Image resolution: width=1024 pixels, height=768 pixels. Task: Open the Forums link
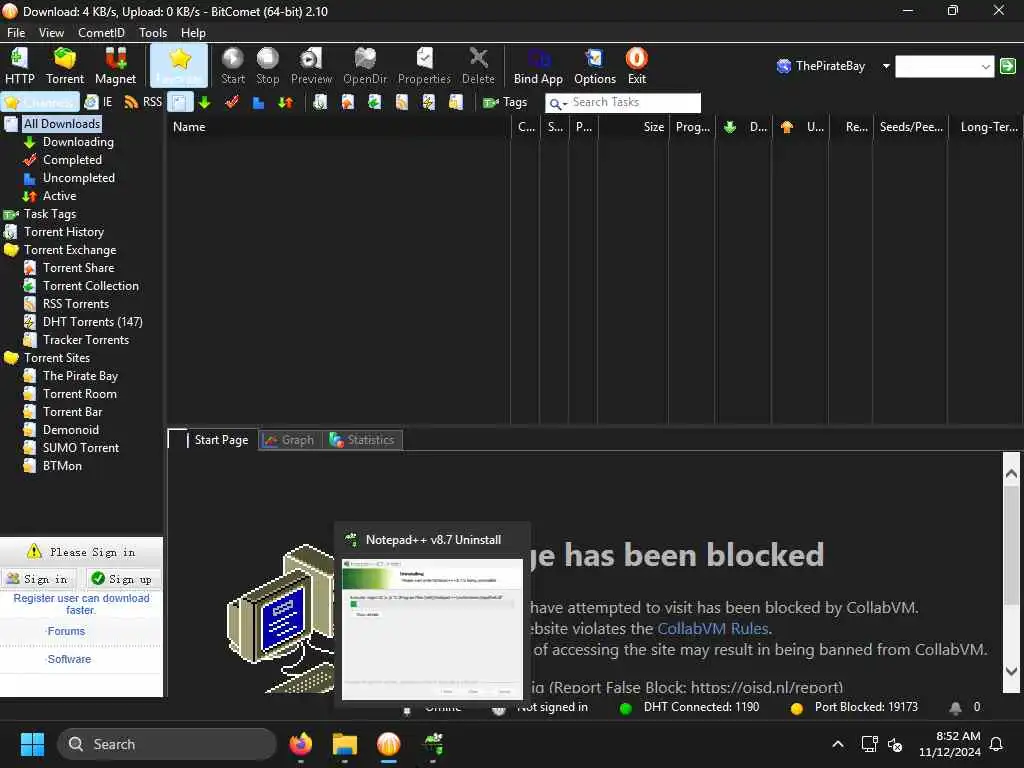click(x=66, y=632)
